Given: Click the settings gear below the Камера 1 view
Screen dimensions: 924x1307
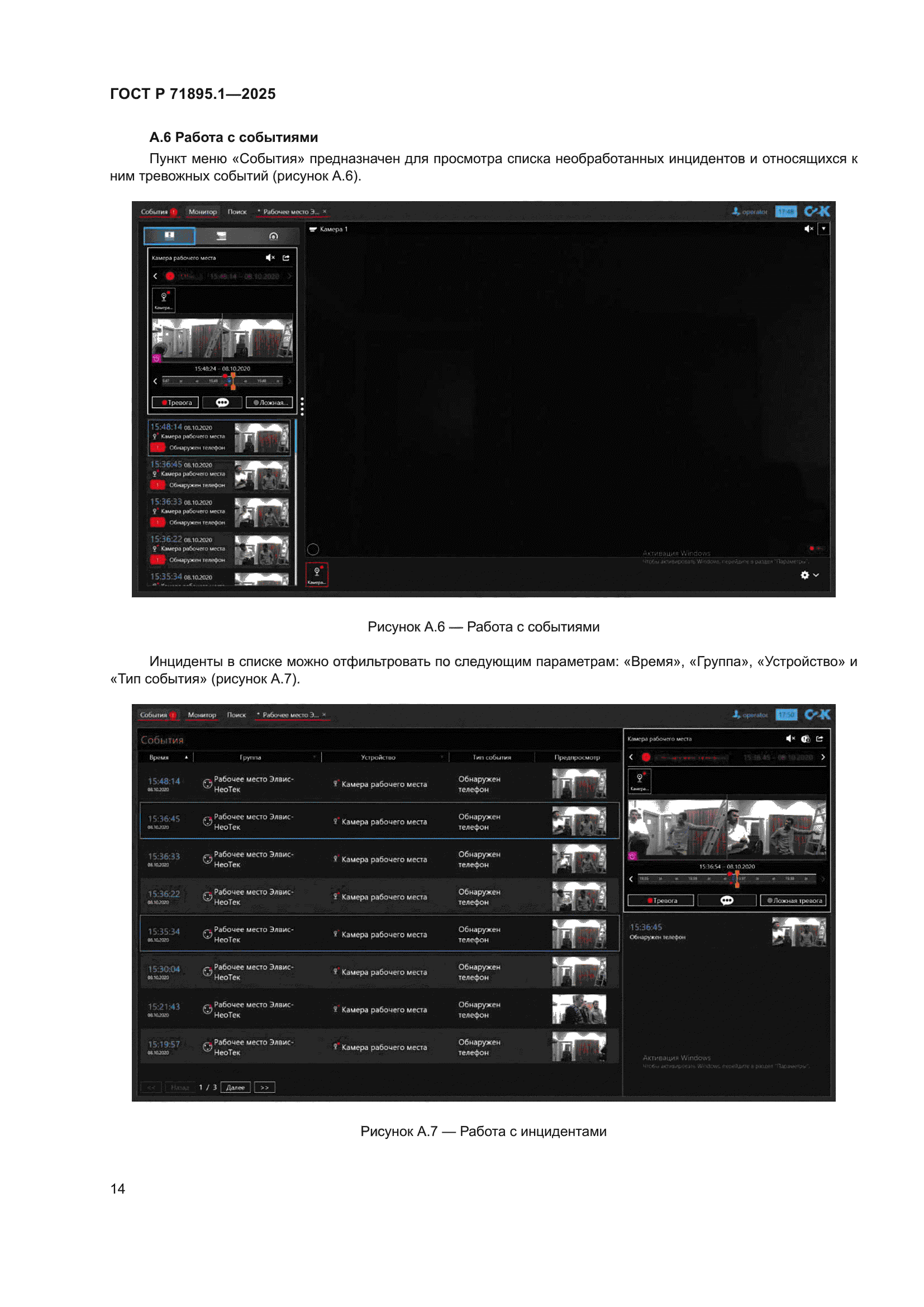Looking at the screenshot, I should coord(804,575).
